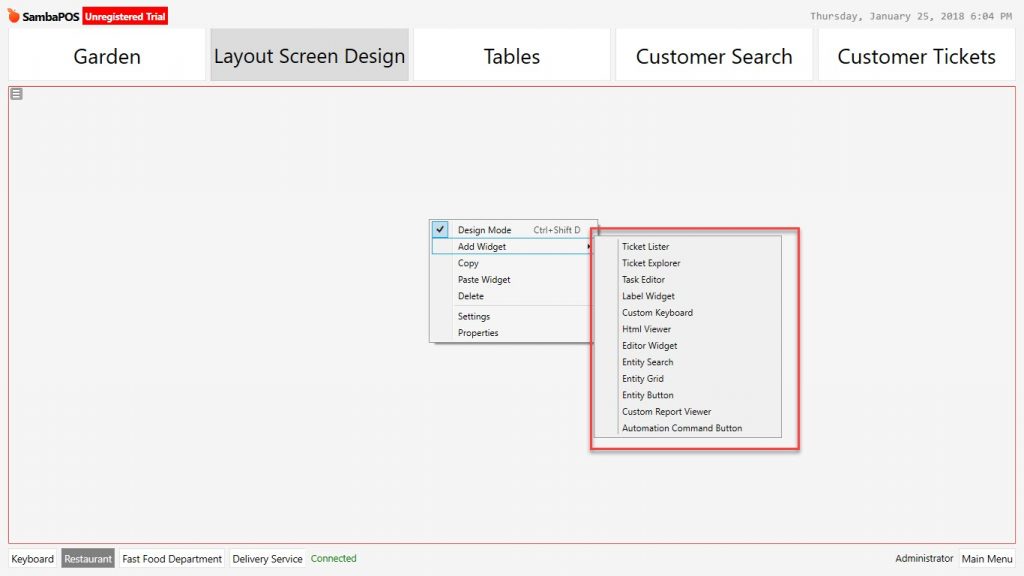Click the Keyboard button in status bar
The image size is (1024, 576).
click(x=32, y=558)
